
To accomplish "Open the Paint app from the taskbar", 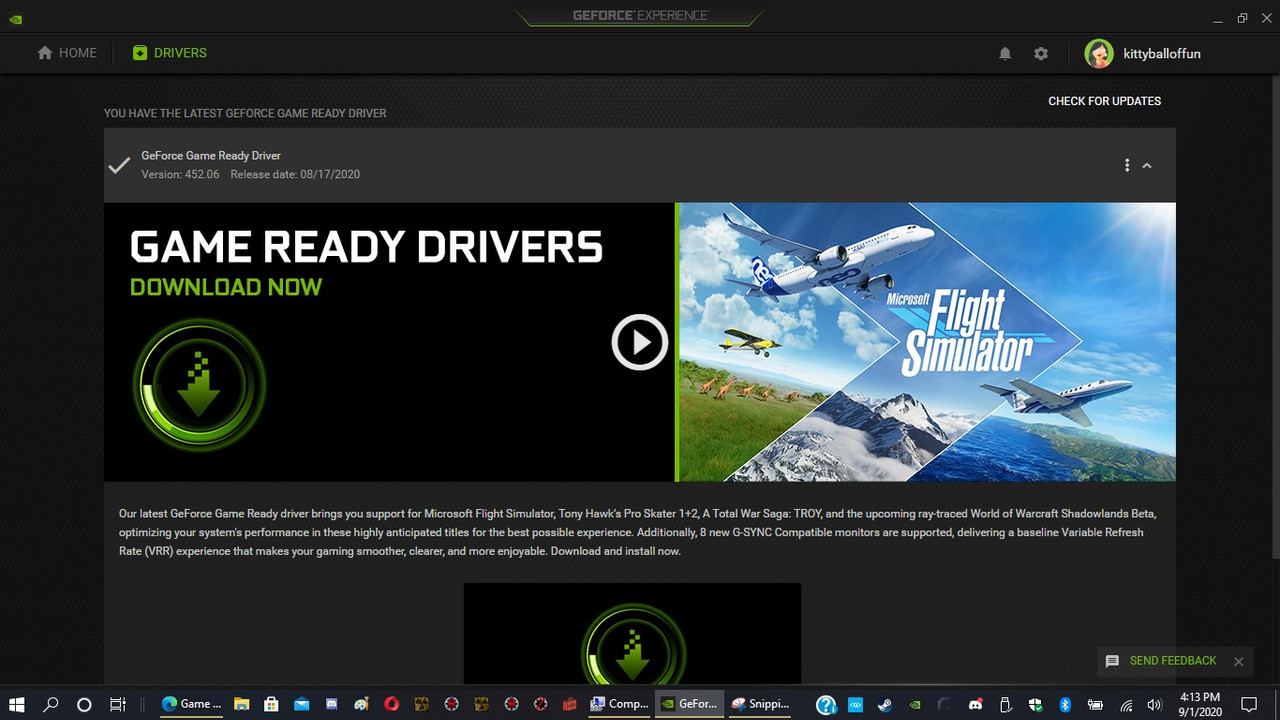I will coord(361,704).
